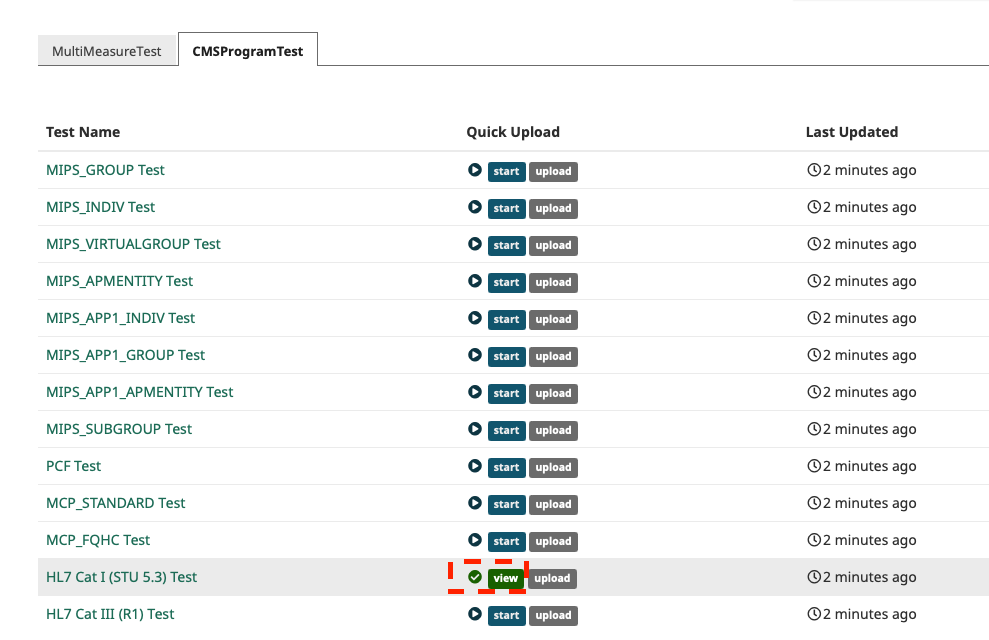Viewport: 989px width, 640px height.
Task: Click the play icon for MIPS_GROUP Test
Action: 474,170
